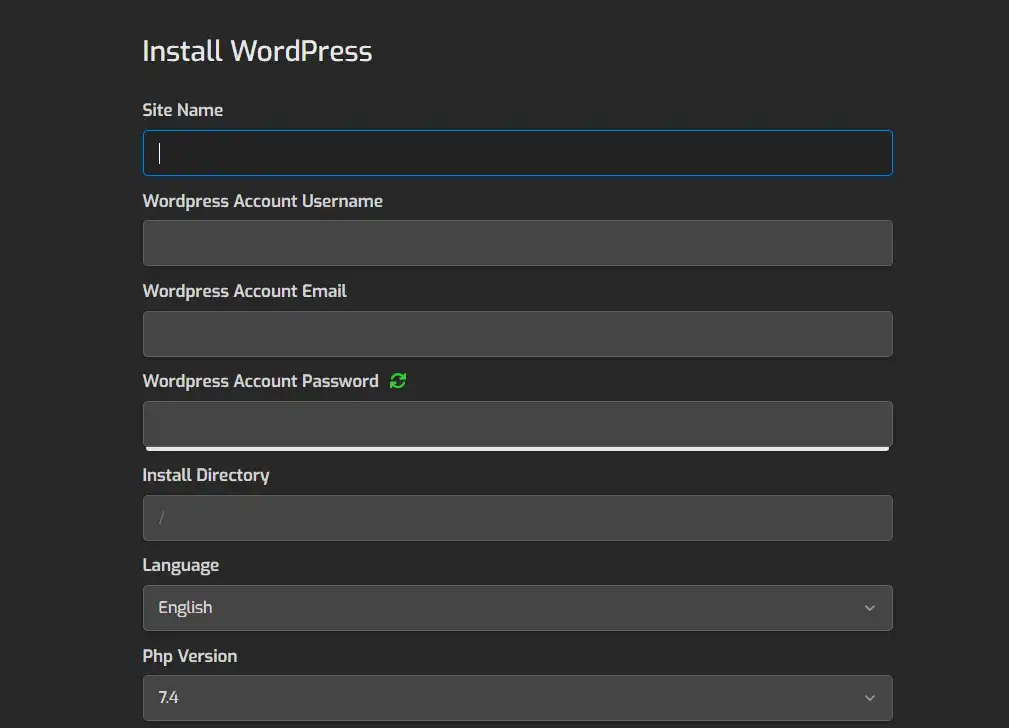The image size is (1009, 728).
Task: Click the Install WordPress heading
Action: point(257,51)
